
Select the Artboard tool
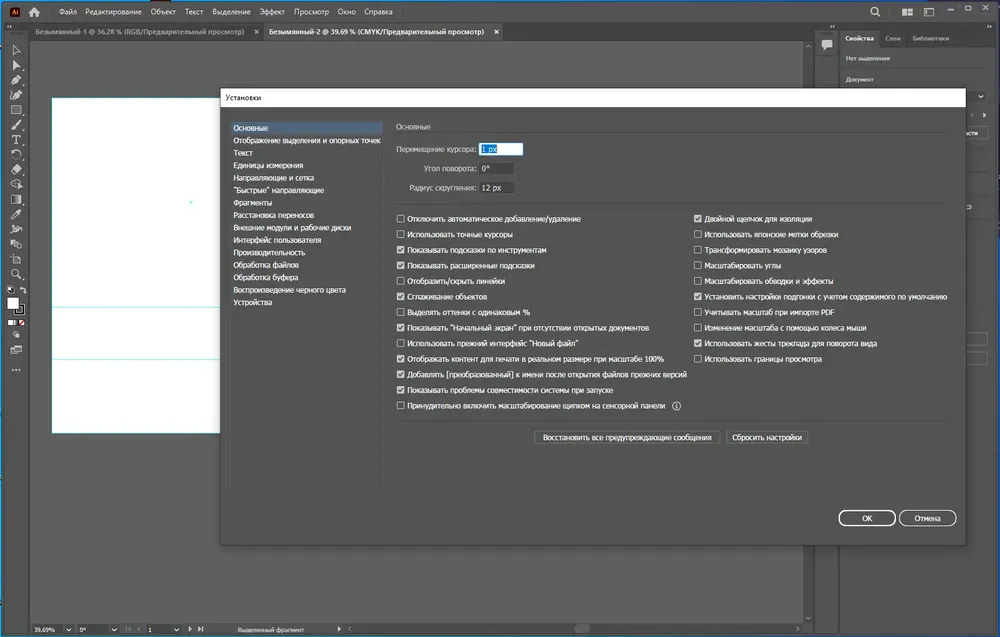tap(17, 259)
